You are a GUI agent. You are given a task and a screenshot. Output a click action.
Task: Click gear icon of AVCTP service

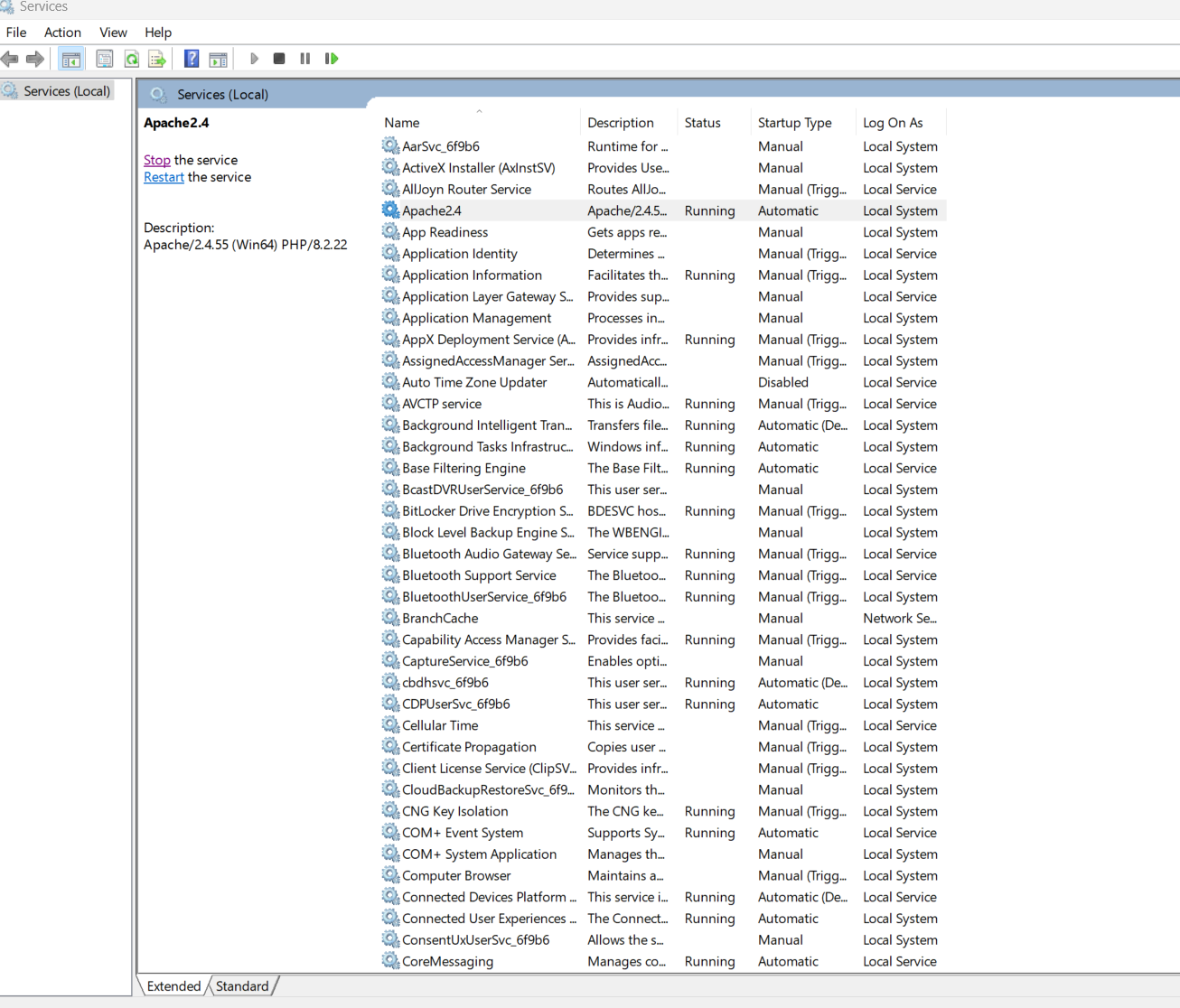click(390, 403)
